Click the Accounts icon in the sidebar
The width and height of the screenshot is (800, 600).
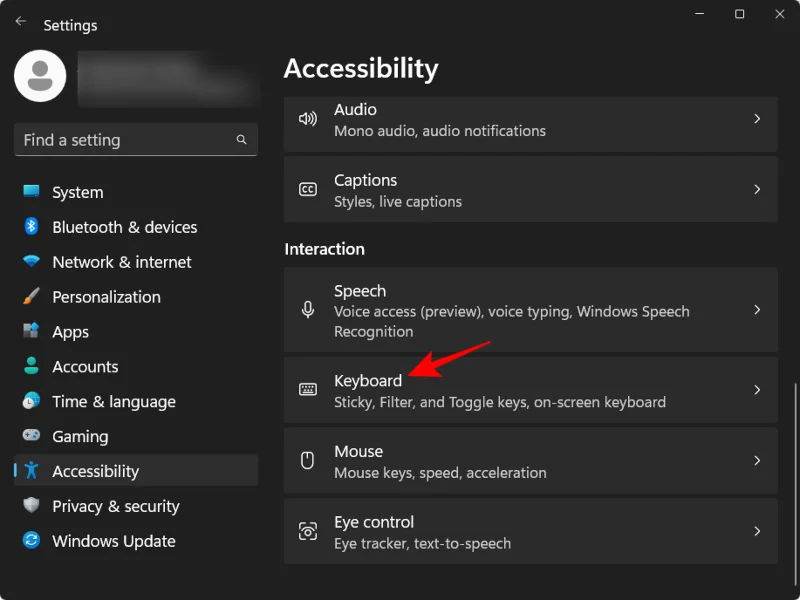(30, 366)
